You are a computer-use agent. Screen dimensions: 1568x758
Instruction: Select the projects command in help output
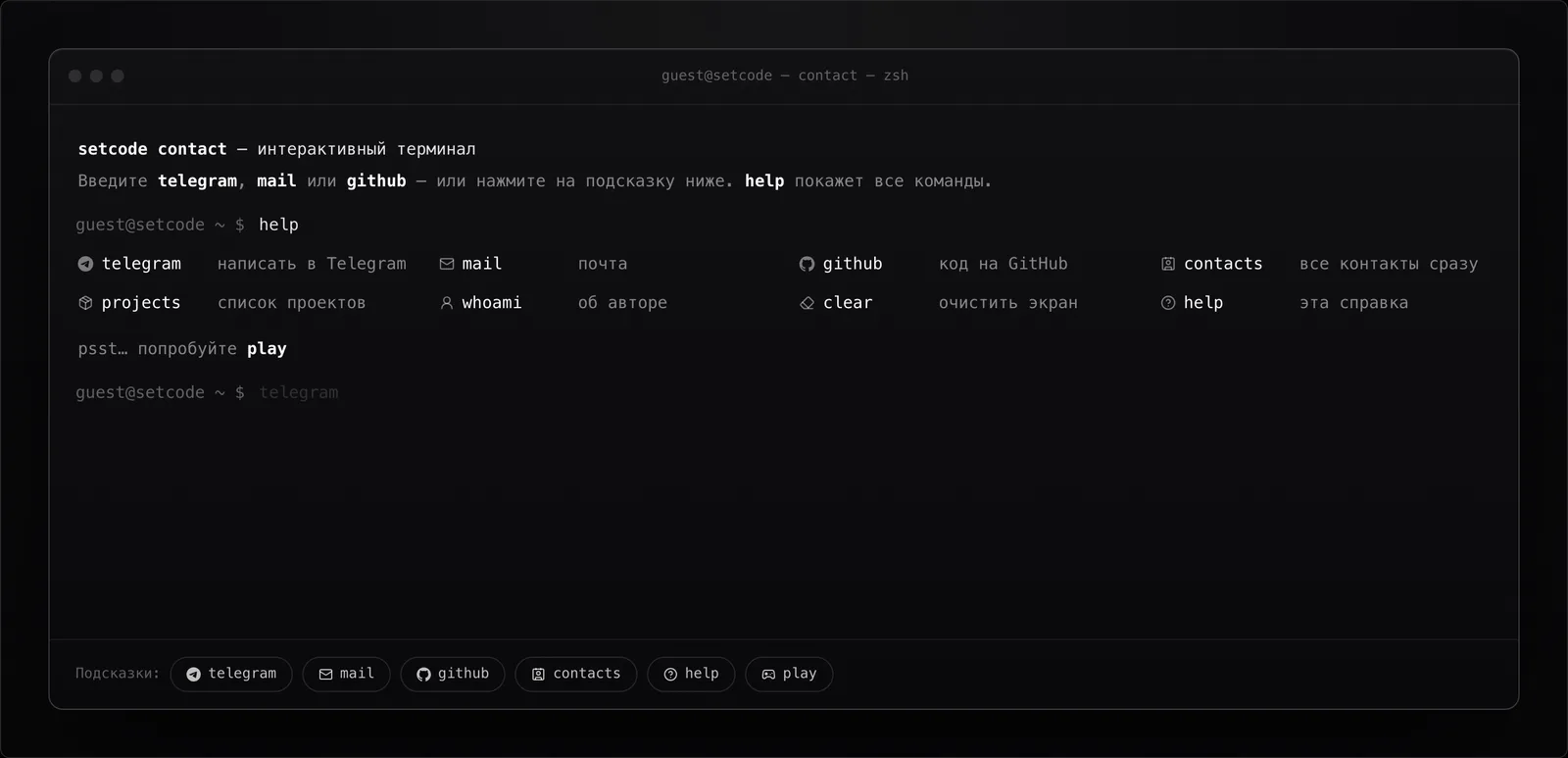click(x=141, y=303)
